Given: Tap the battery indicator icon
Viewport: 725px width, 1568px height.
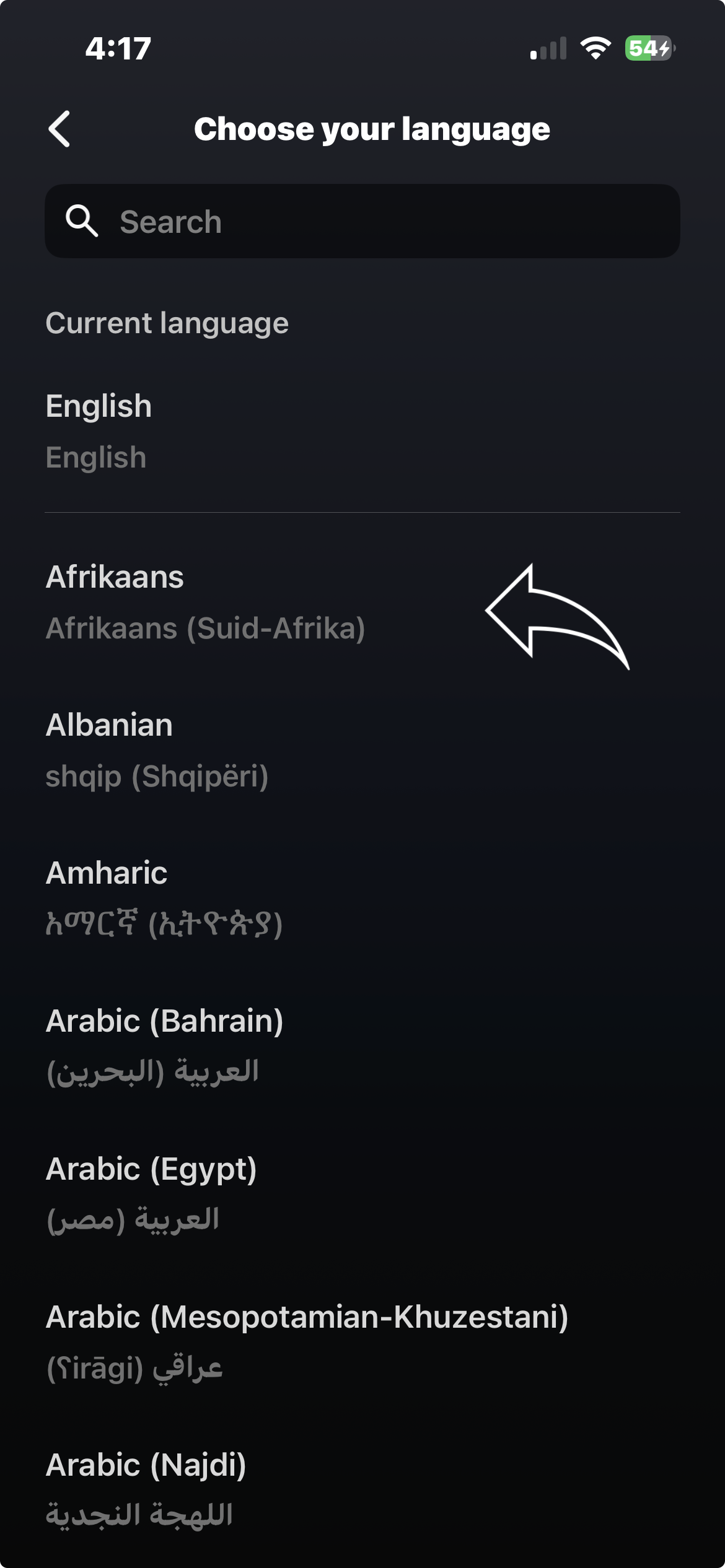Looking at the screenshot, I should (x=649, y=48).
